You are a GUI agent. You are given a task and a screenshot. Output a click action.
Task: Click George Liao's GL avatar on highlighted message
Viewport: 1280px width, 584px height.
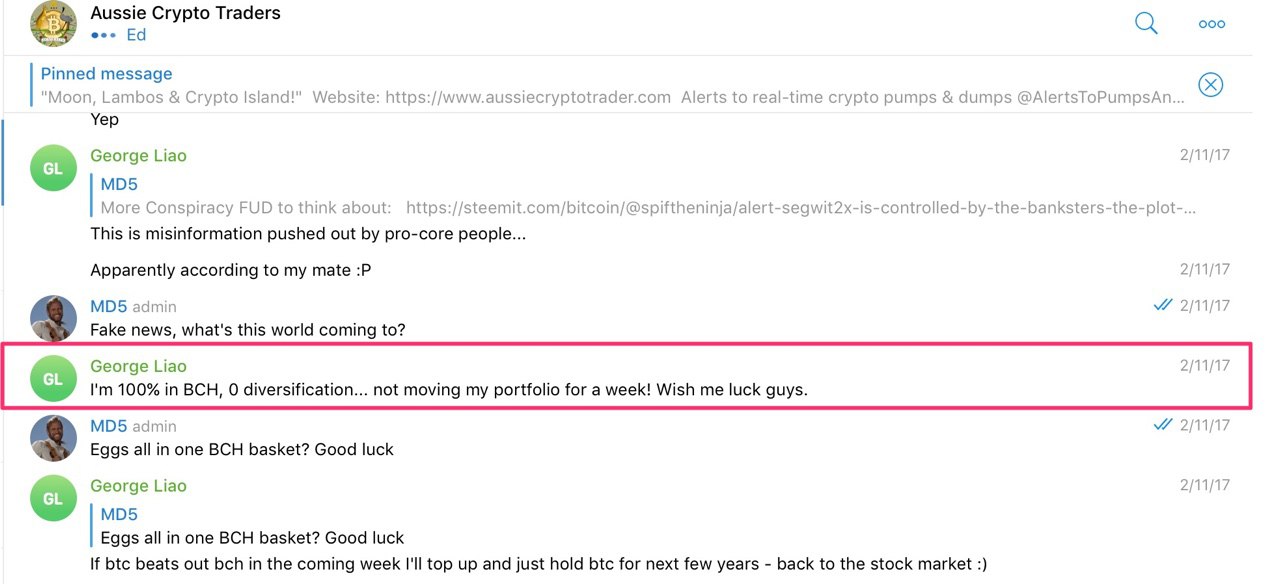pyautogui.click(x=53, y=379)
